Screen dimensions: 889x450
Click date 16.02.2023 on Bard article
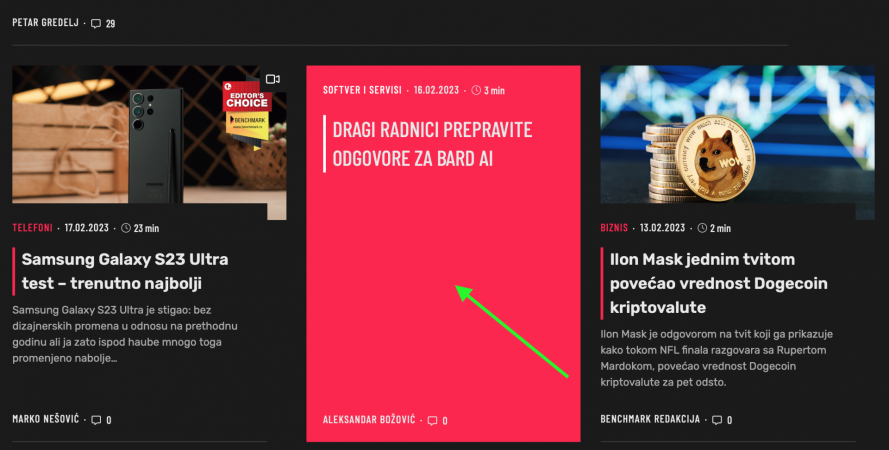click(436, 90)
